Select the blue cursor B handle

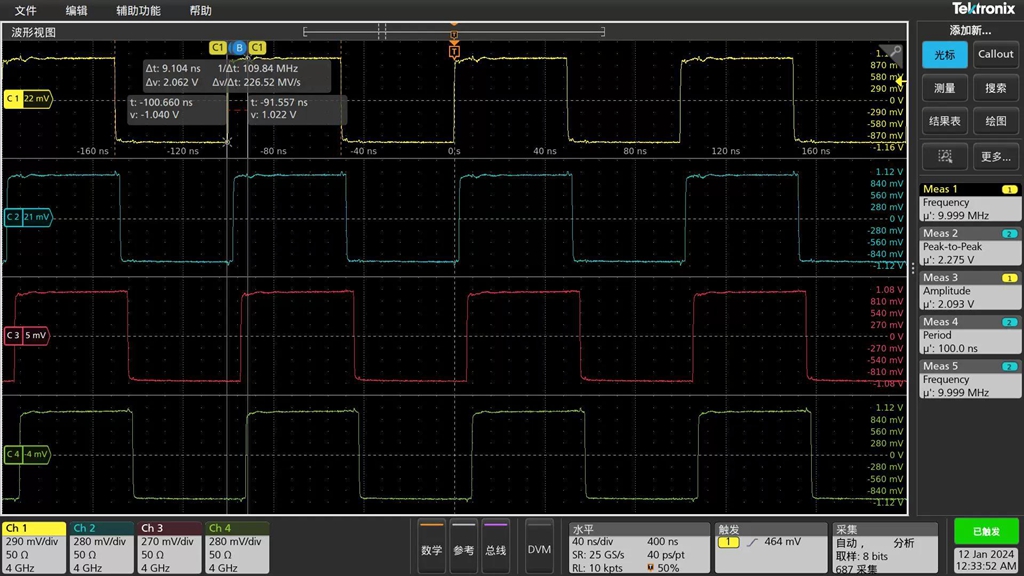point(238,48)
